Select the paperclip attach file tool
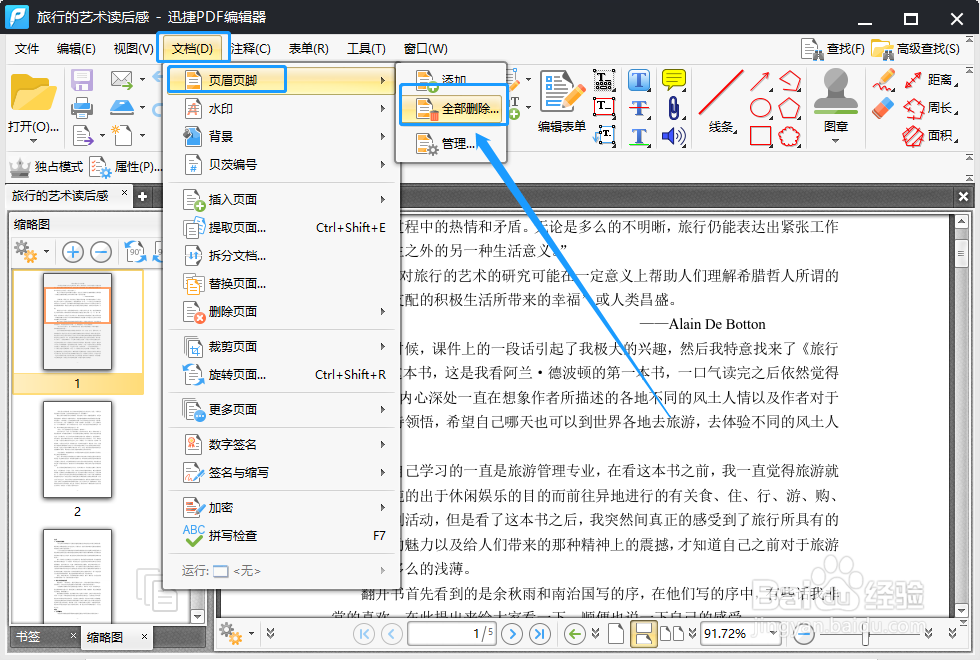 [x=673, y=108]
